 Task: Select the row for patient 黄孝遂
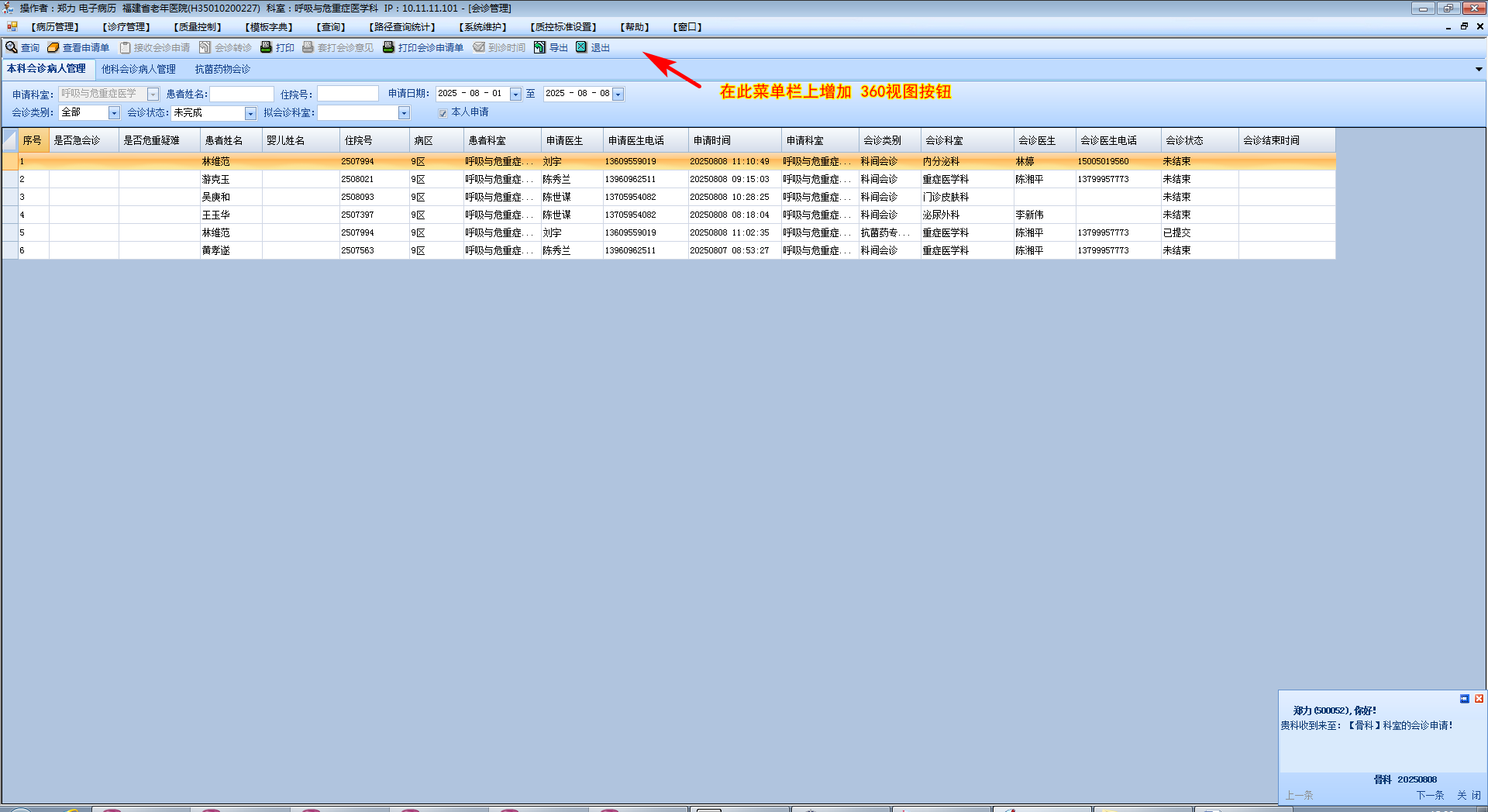coord(669,250)
